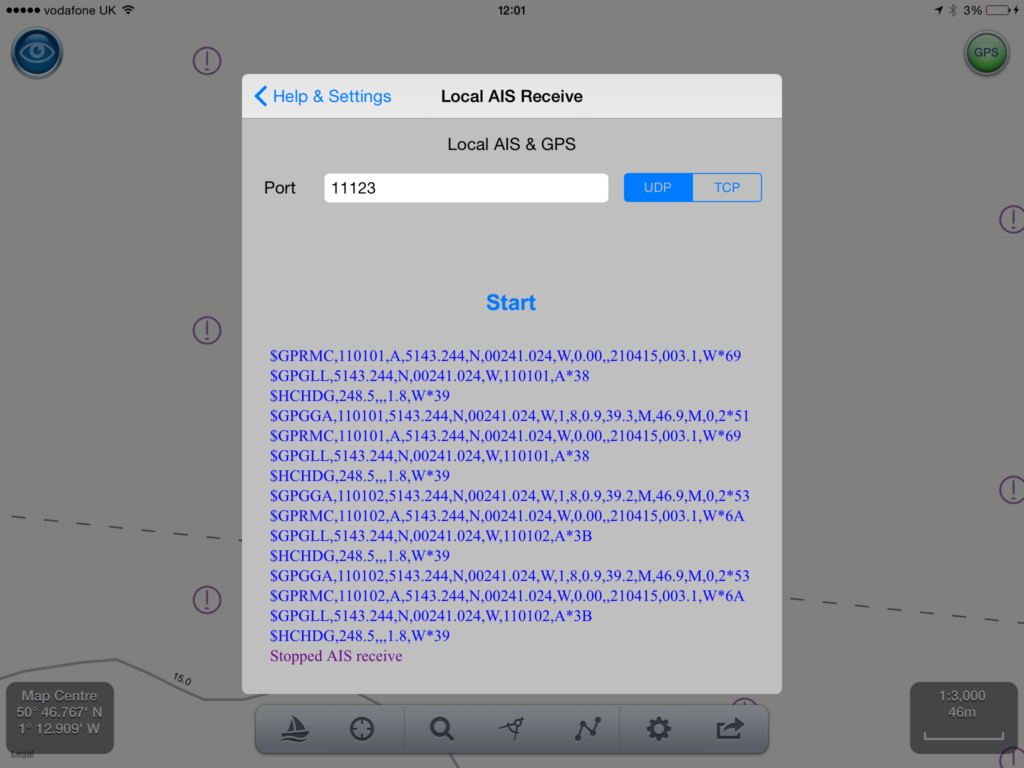Open the Legal link on the chart
The image size is (1024, 768).
(22, 754)
